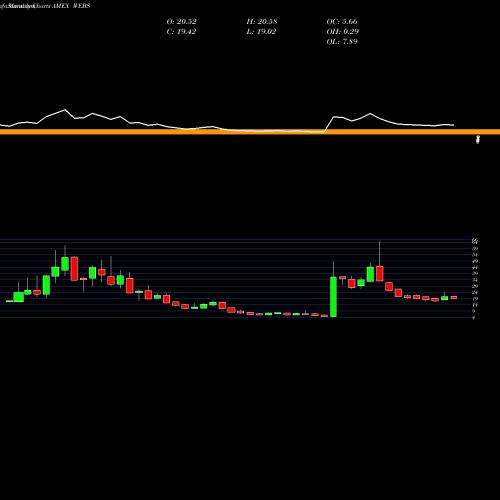Click the low price value L: 19.02
This screenshot has height=500, width=500.
click(261, 32)
